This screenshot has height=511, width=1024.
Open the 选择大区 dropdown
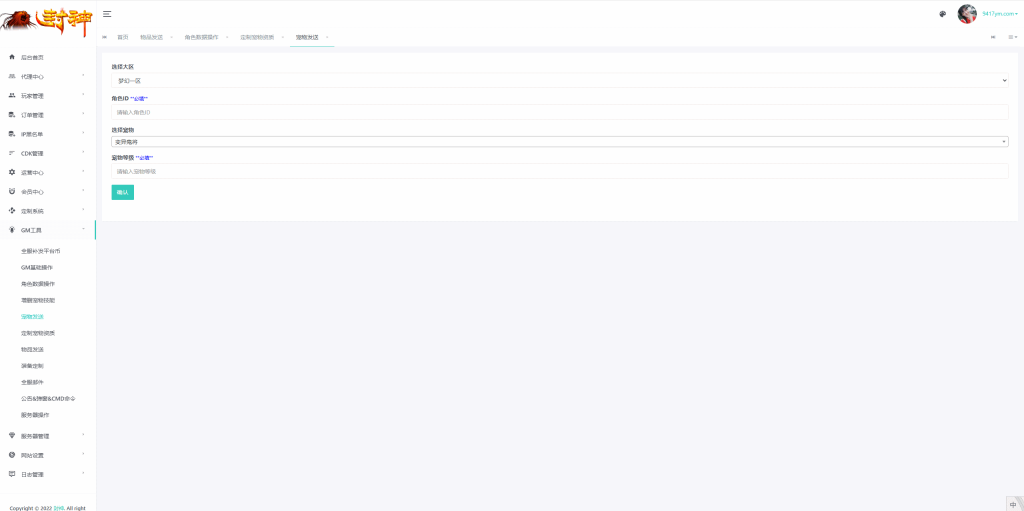[x=559, y=80]
